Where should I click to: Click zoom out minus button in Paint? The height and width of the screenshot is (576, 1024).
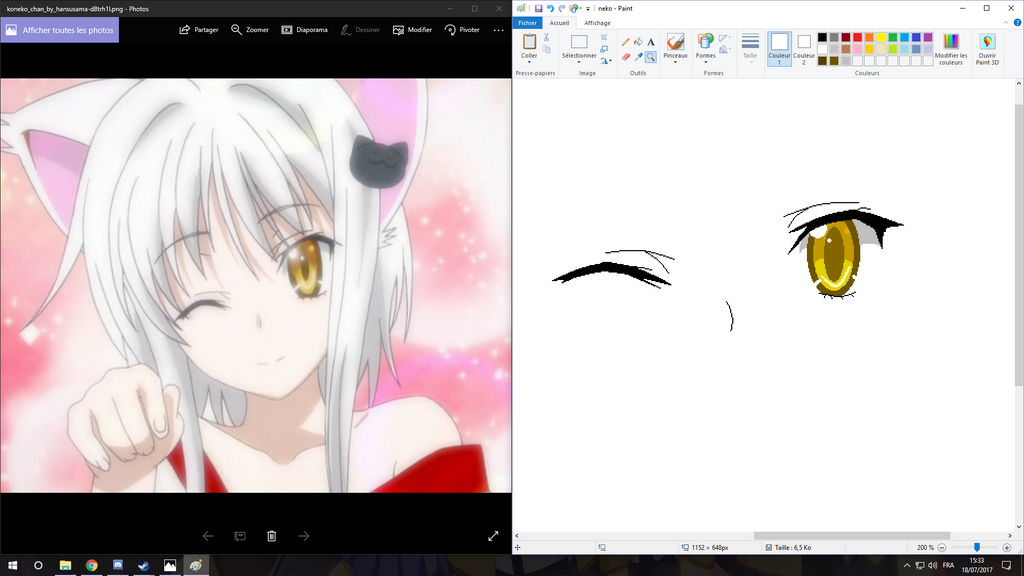point(942,548)
